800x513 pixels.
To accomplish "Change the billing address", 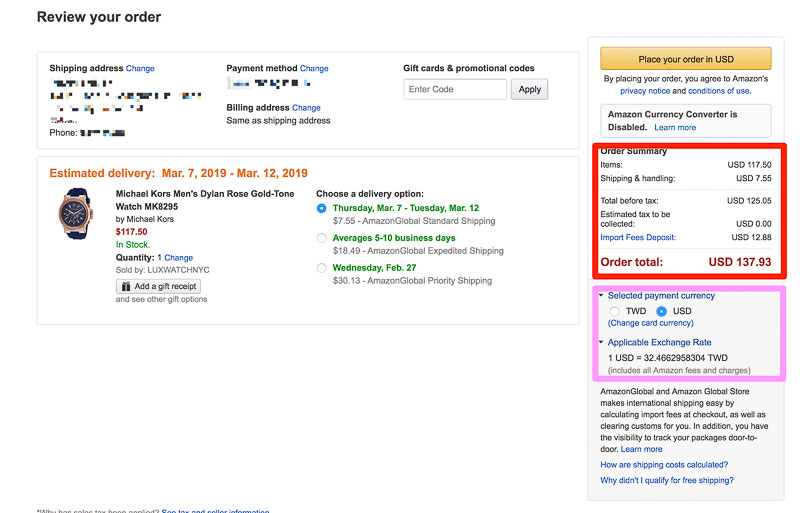I will click(306, 108).
